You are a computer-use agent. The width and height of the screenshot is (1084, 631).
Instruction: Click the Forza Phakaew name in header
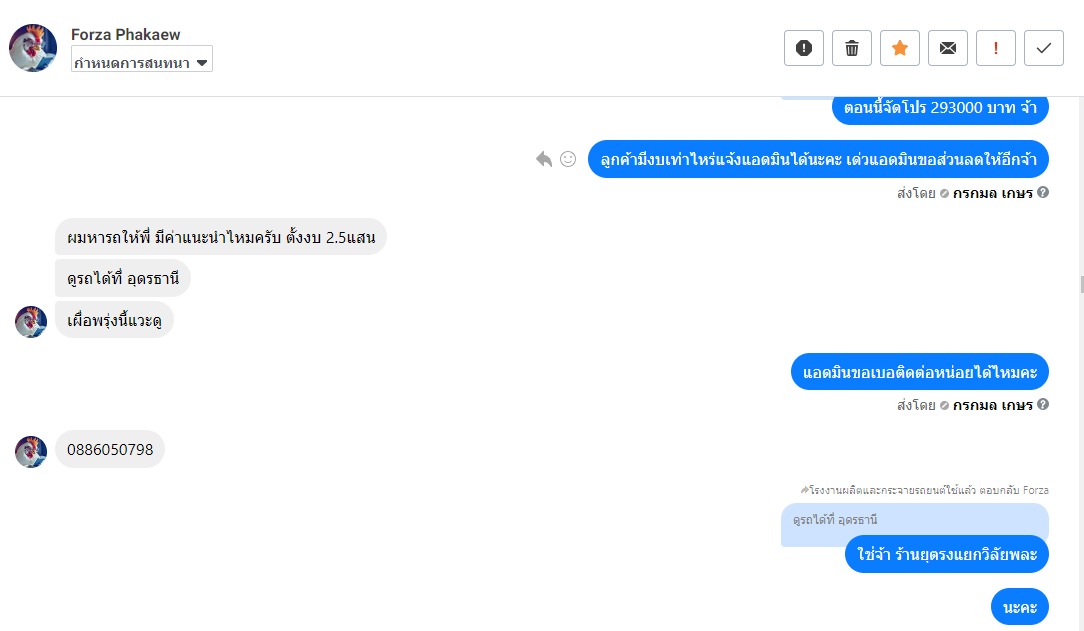(125, 34)
